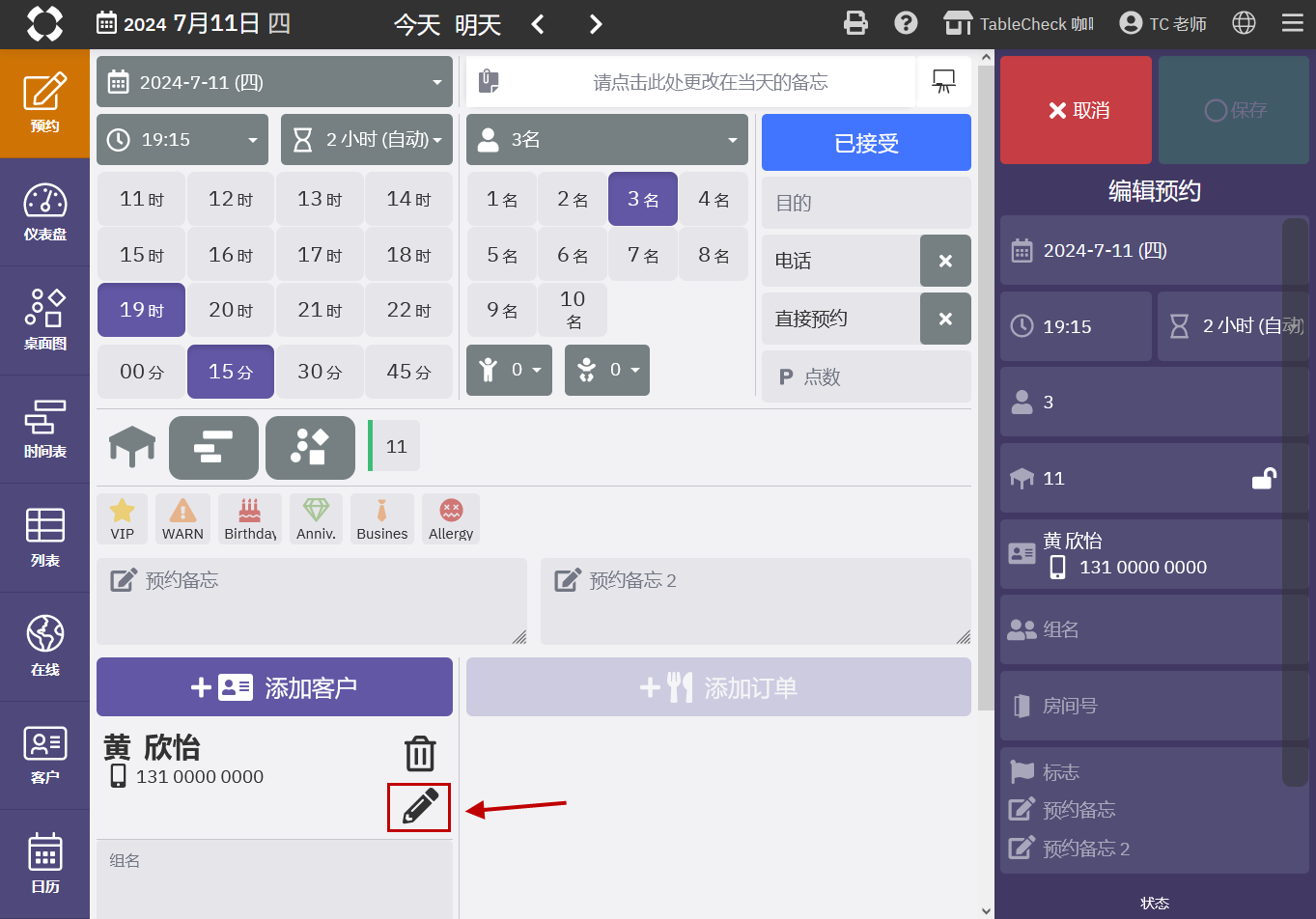Toggle the Business tie flag
The height and width of the screenshot is (919, 1316).
click(x=382, y=519)
